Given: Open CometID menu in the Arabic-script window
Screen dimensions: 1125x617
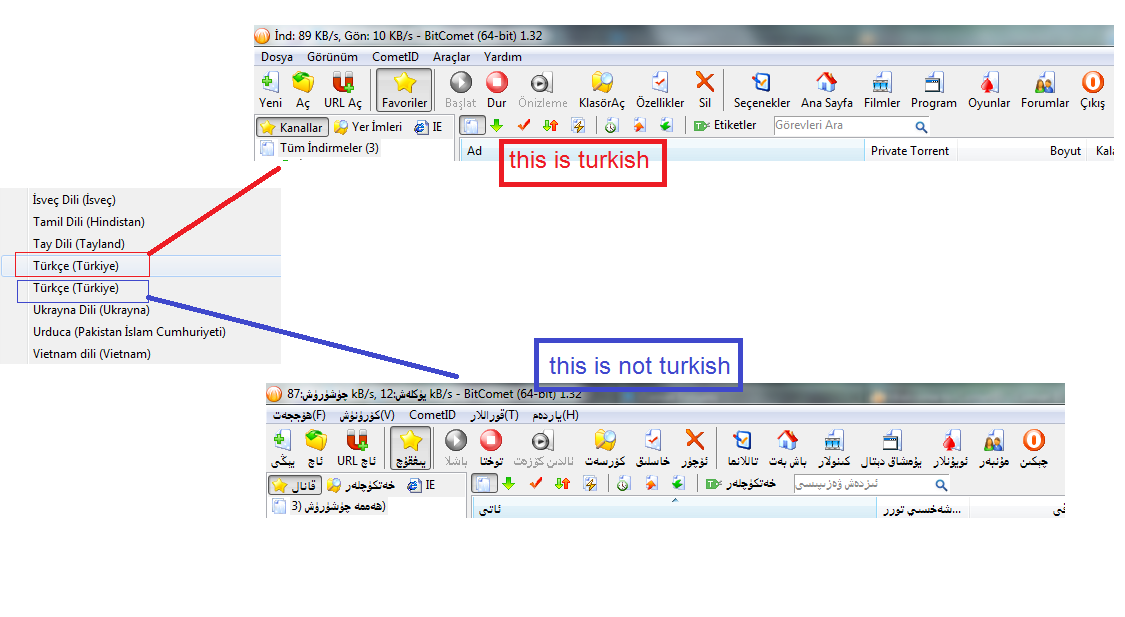Looking at the screenshot, I should pos(432,415).
